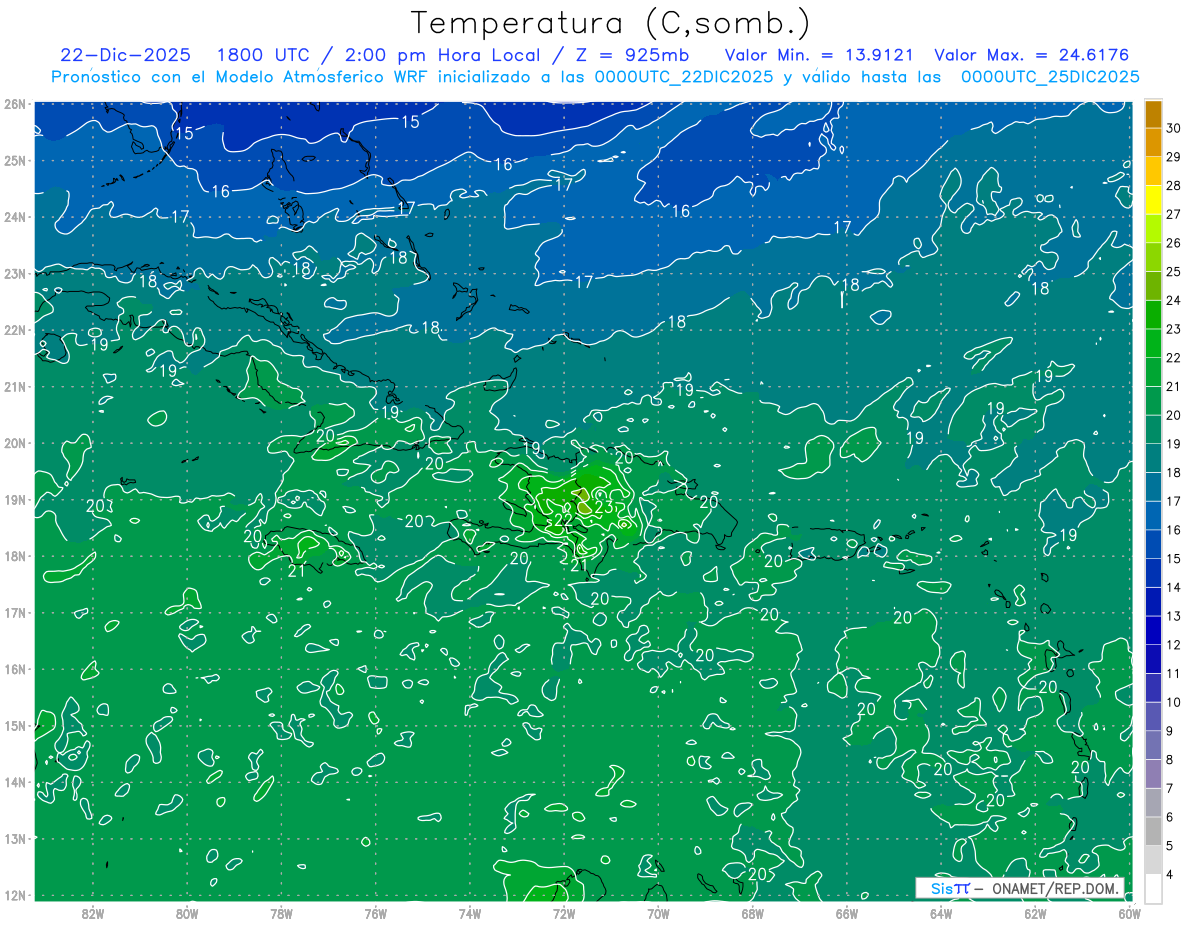Click the 'Valor Max. = 24.6176' readout
This screenshot has height=927, width=1200.
[x=1032, y=55]
